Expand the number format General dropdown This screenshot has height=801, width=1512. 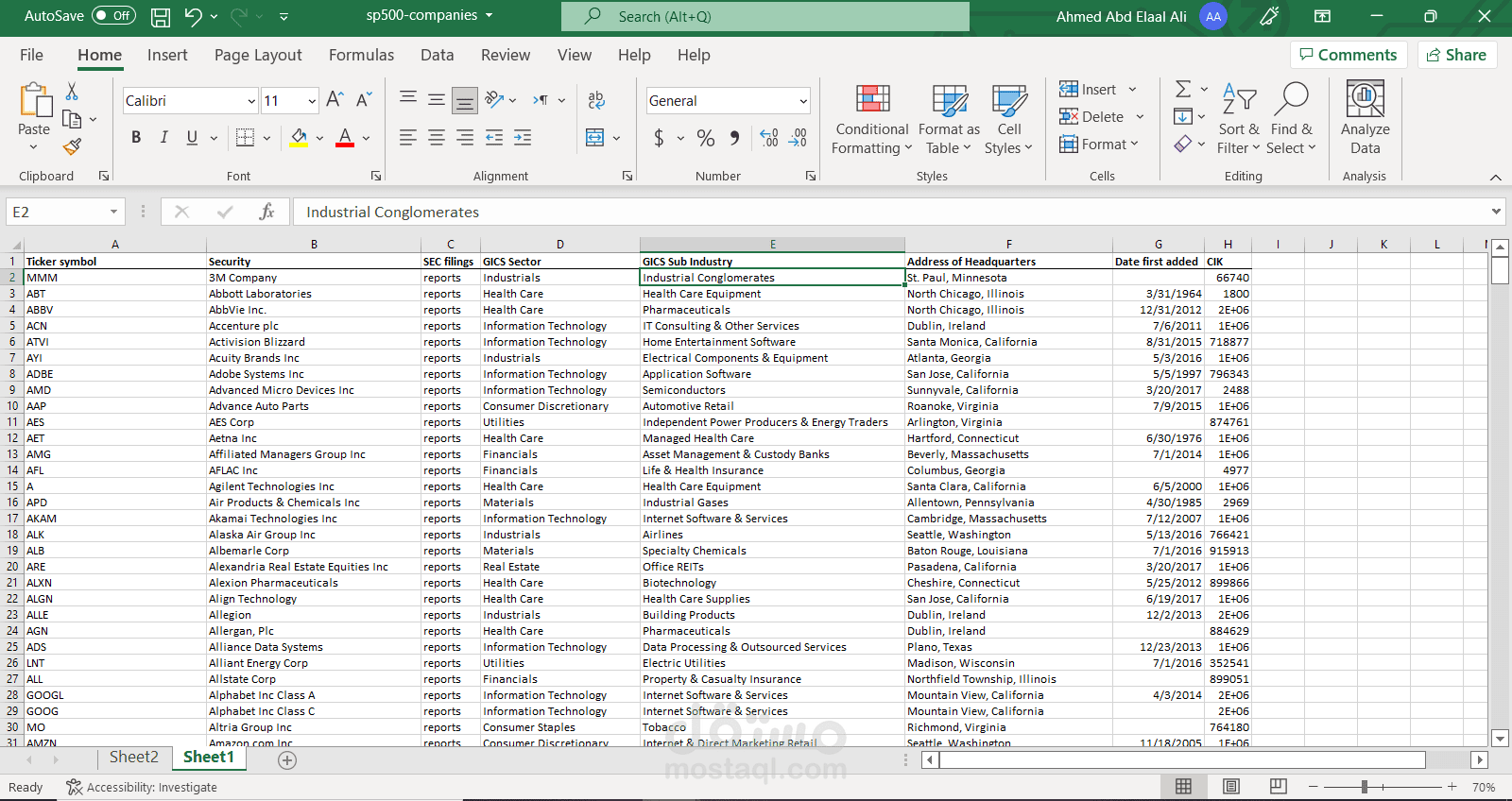pos(803,101)
